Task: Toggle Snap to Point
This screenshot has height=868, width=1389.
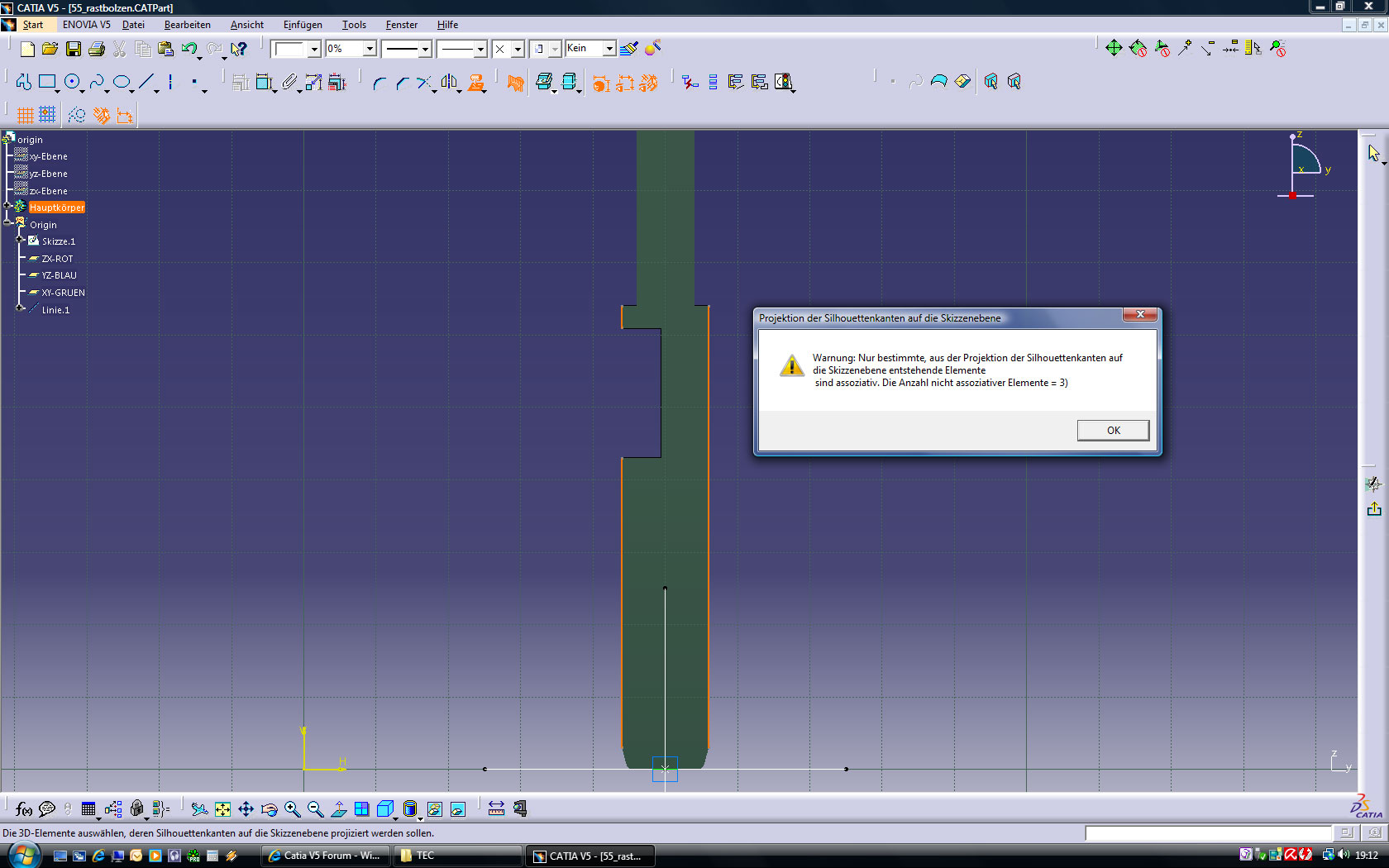Action: 48,115
